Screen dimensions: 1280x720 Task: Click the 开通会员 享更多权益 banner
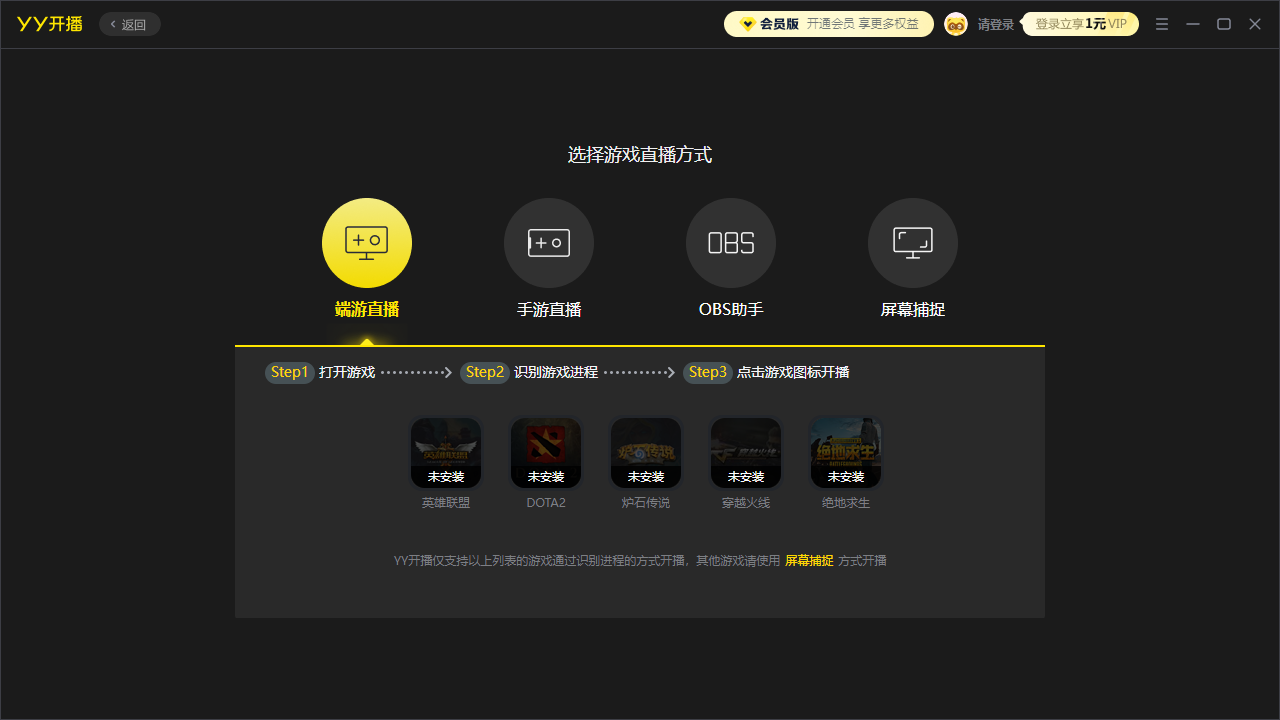(x=863, y=24)
